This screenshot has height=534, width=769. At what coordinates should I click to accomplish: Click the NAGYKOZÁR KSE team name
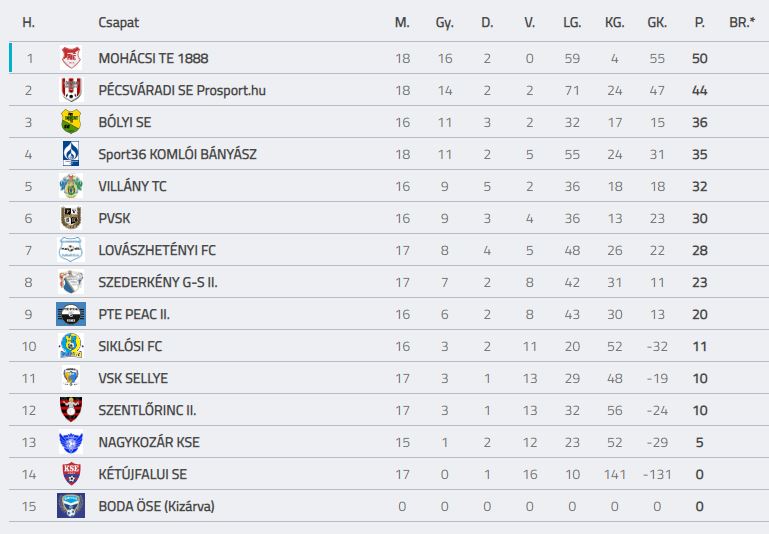(149, 442)
